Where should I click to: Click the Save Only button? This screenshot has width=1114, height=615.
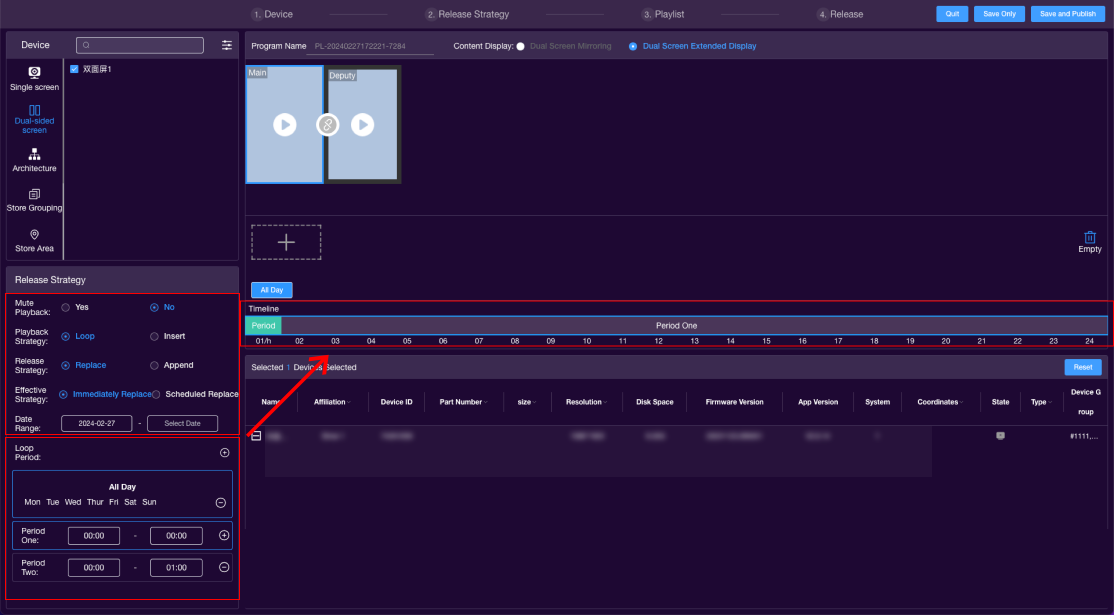coord(999,13)
